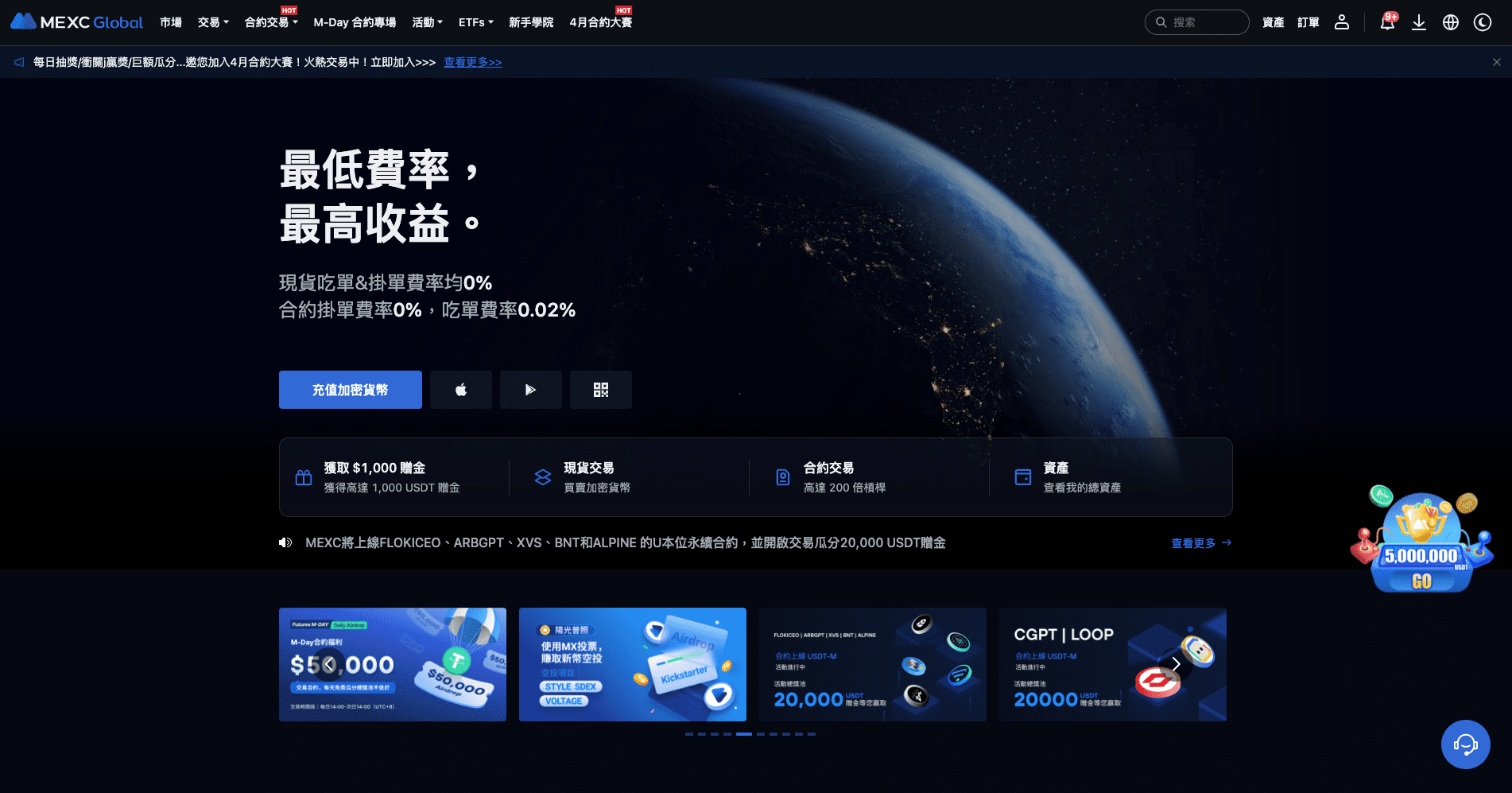The width and height of the screenshot is (1512, 793).
Task: Open the 獲取 $1,000 贈金 card
Action: [394, 477]
